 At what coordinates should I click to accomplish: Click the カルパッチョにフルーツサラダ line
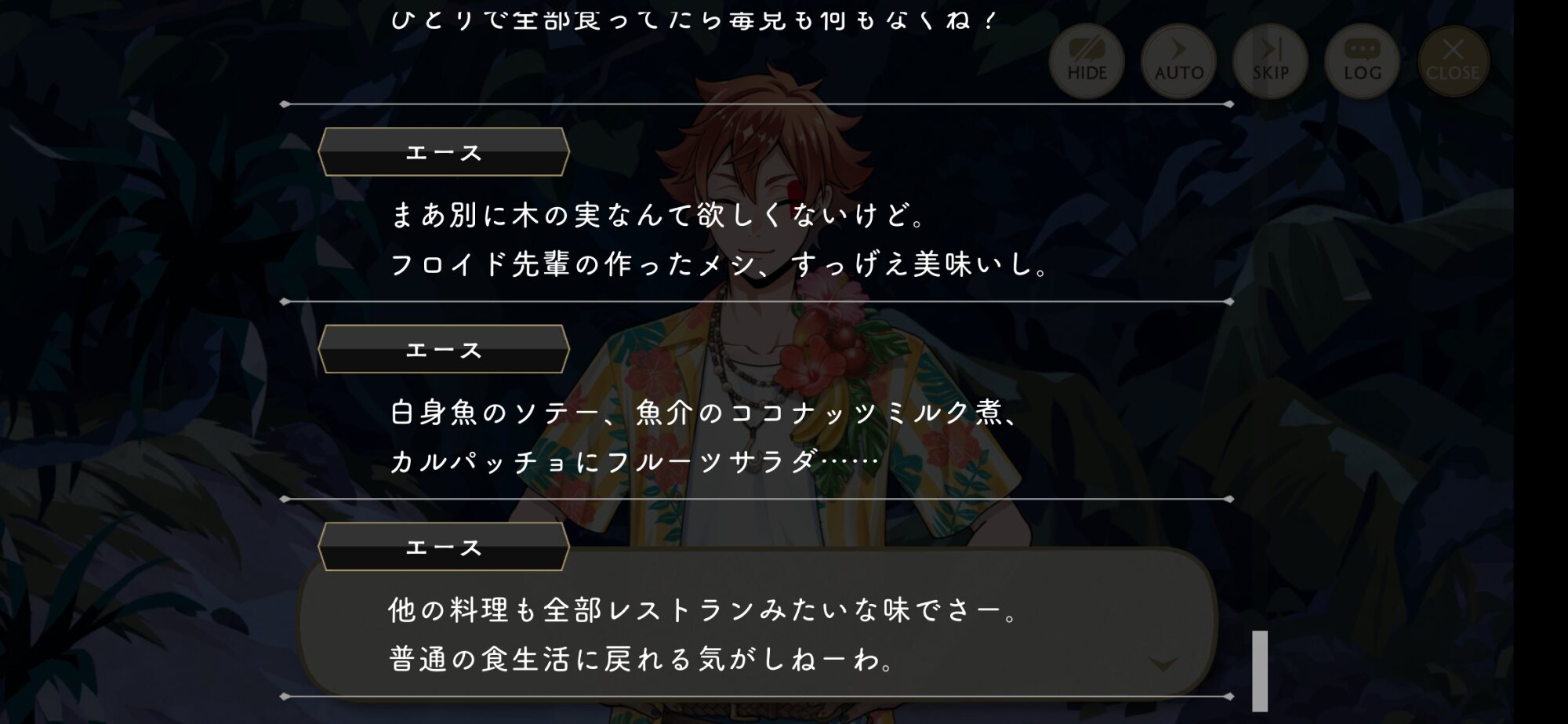pyautogui.click(x=634, y=462)
